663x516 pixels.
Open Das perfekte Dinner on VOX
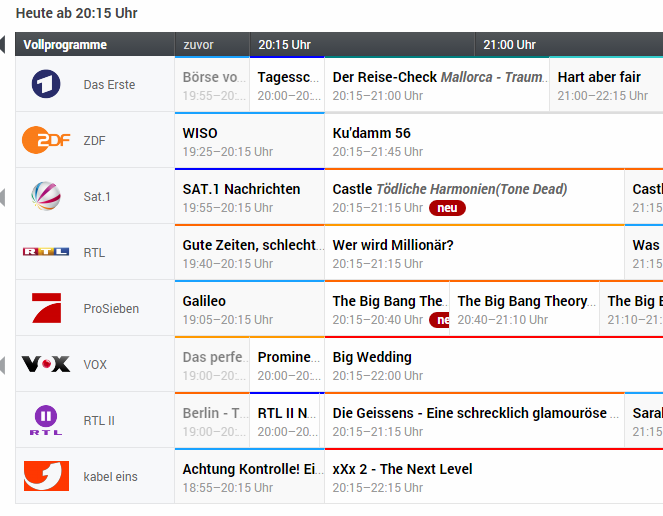point(212,365)
